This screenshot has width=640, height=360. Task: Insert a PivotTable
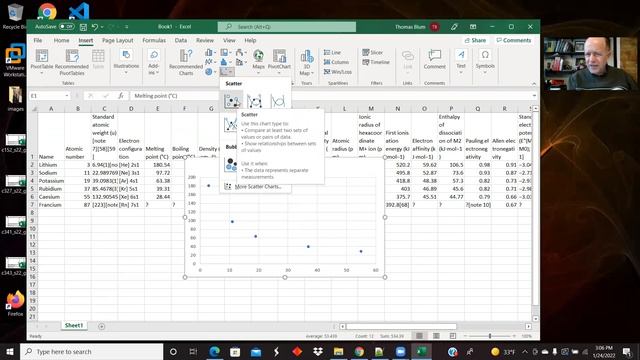tap(42, 61)
